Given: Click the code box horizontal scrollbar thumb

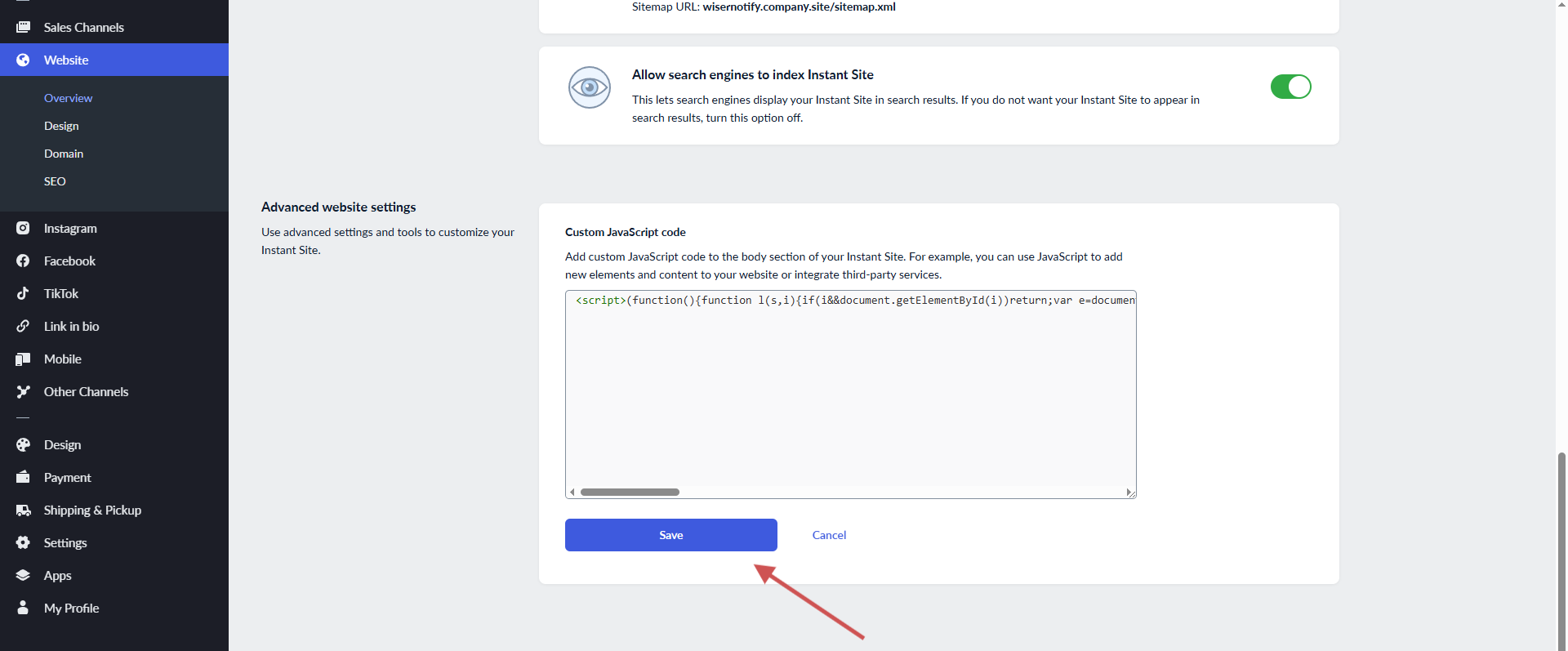Looking at the screenshot, I should (630, 493).
